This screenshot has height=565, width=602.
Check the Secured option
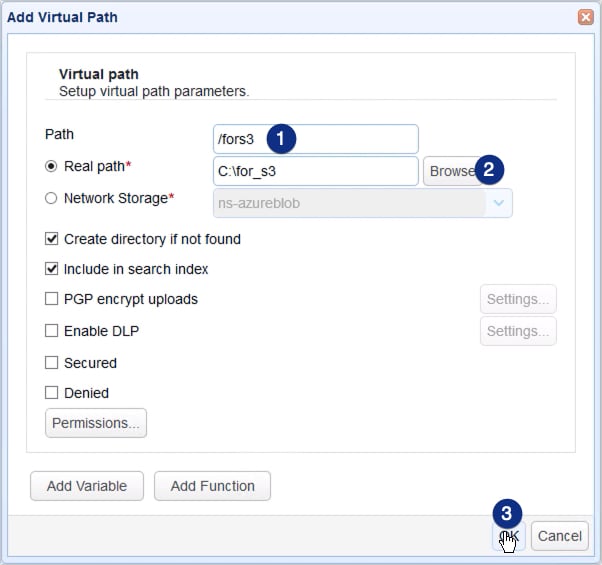(52, 363)
